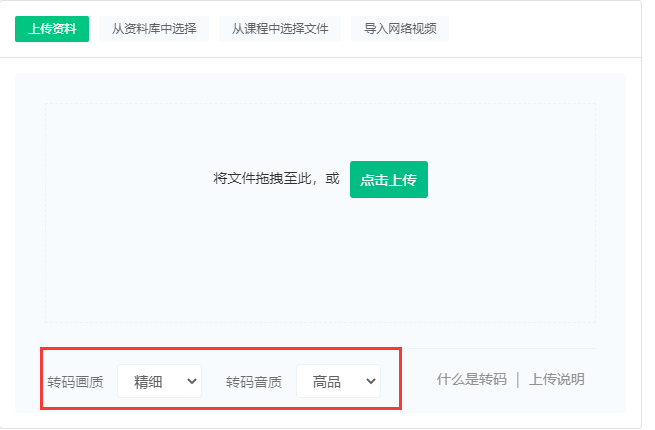Viewport: 655px width, 430px height.
Task: Go to the 导入网络视频 tab
Action: tap(400, 29)
